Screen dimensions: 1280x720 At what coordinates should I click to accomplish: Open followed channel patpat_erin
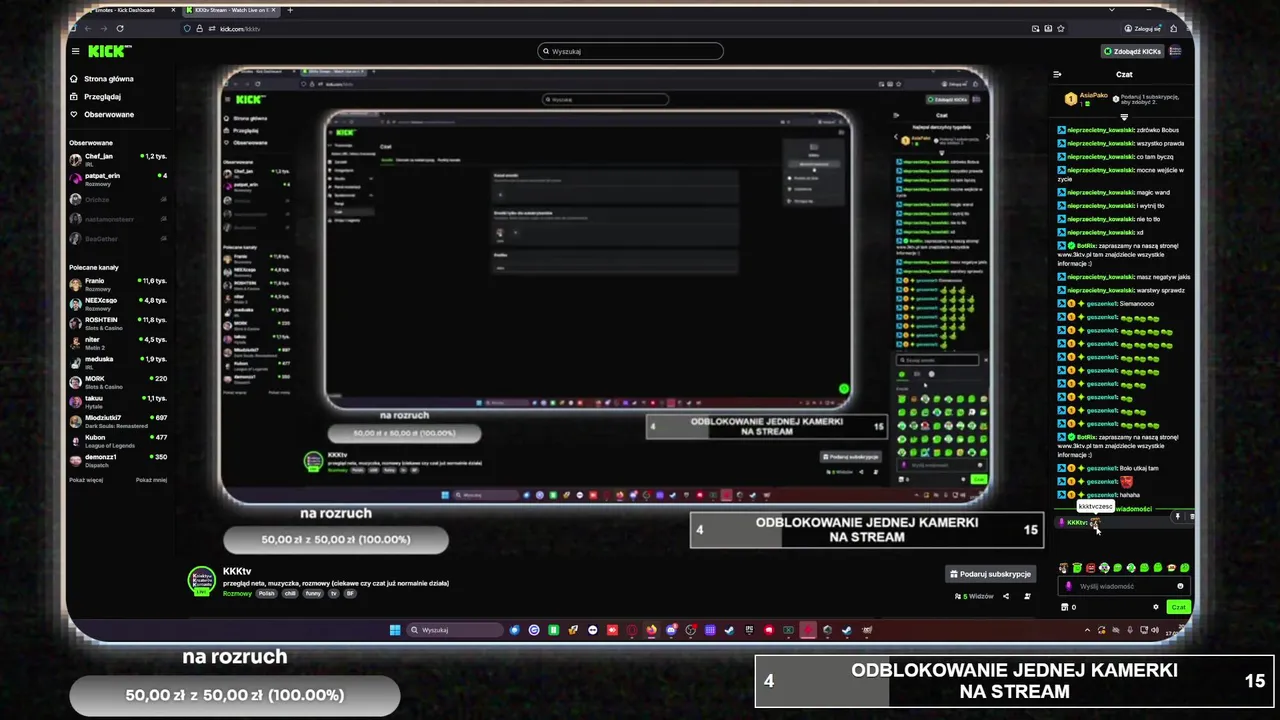click(118, 178)
